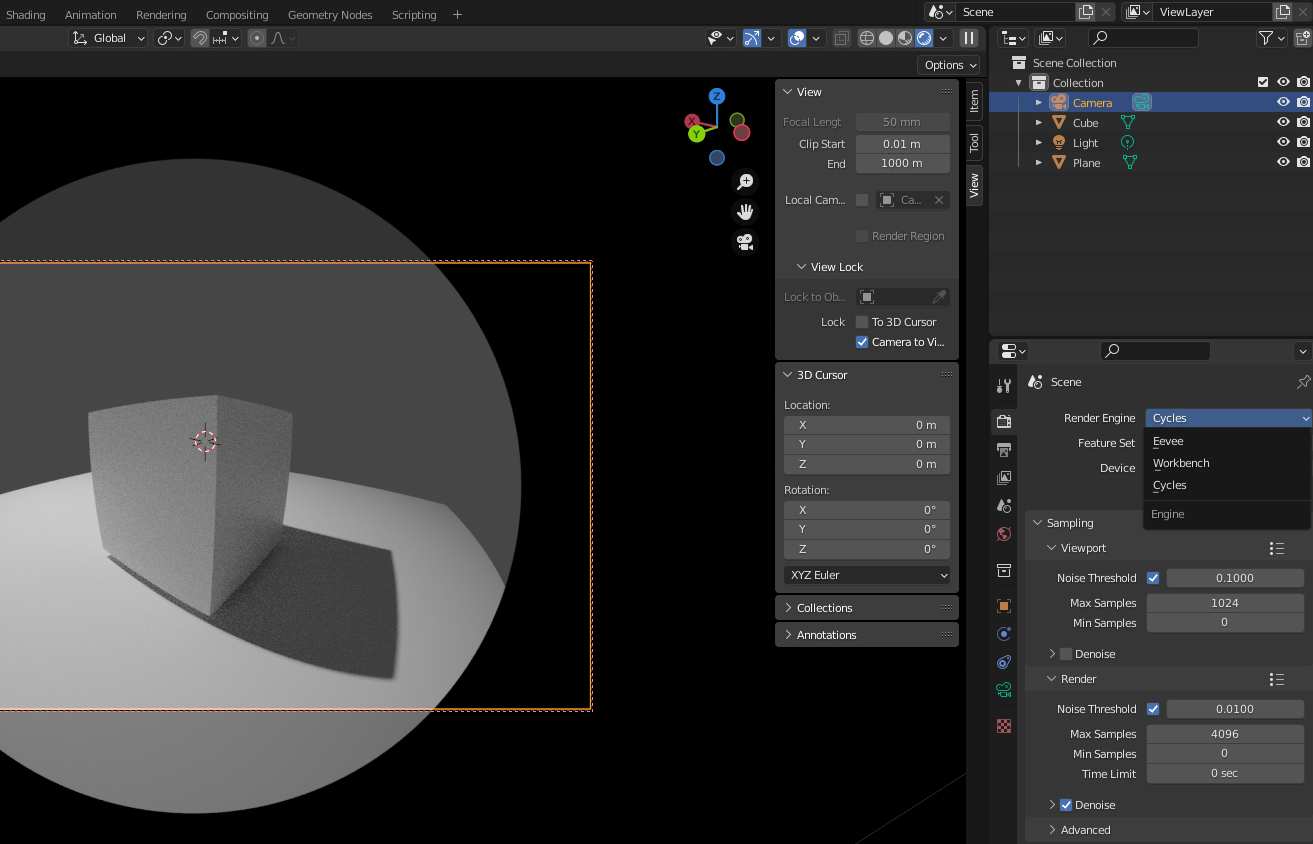
Task: Open the Output properties tab icon
Action: coord(1004,450)
